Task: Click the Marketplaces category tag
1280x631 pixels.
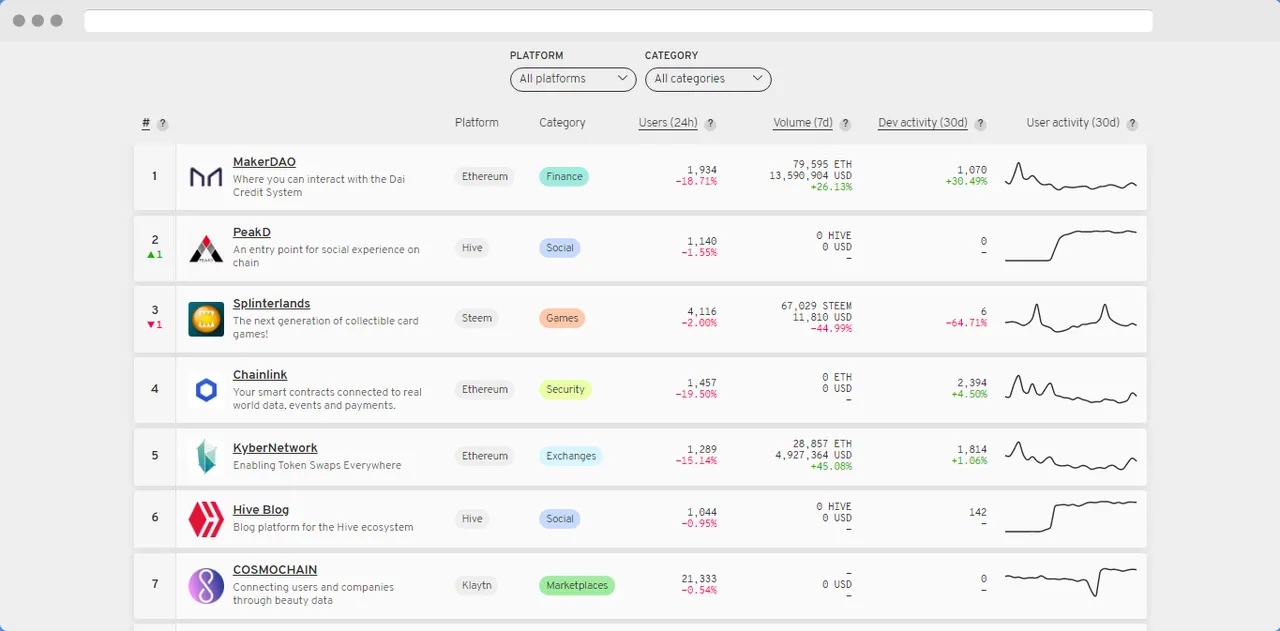Action: (x=577, y=585)
